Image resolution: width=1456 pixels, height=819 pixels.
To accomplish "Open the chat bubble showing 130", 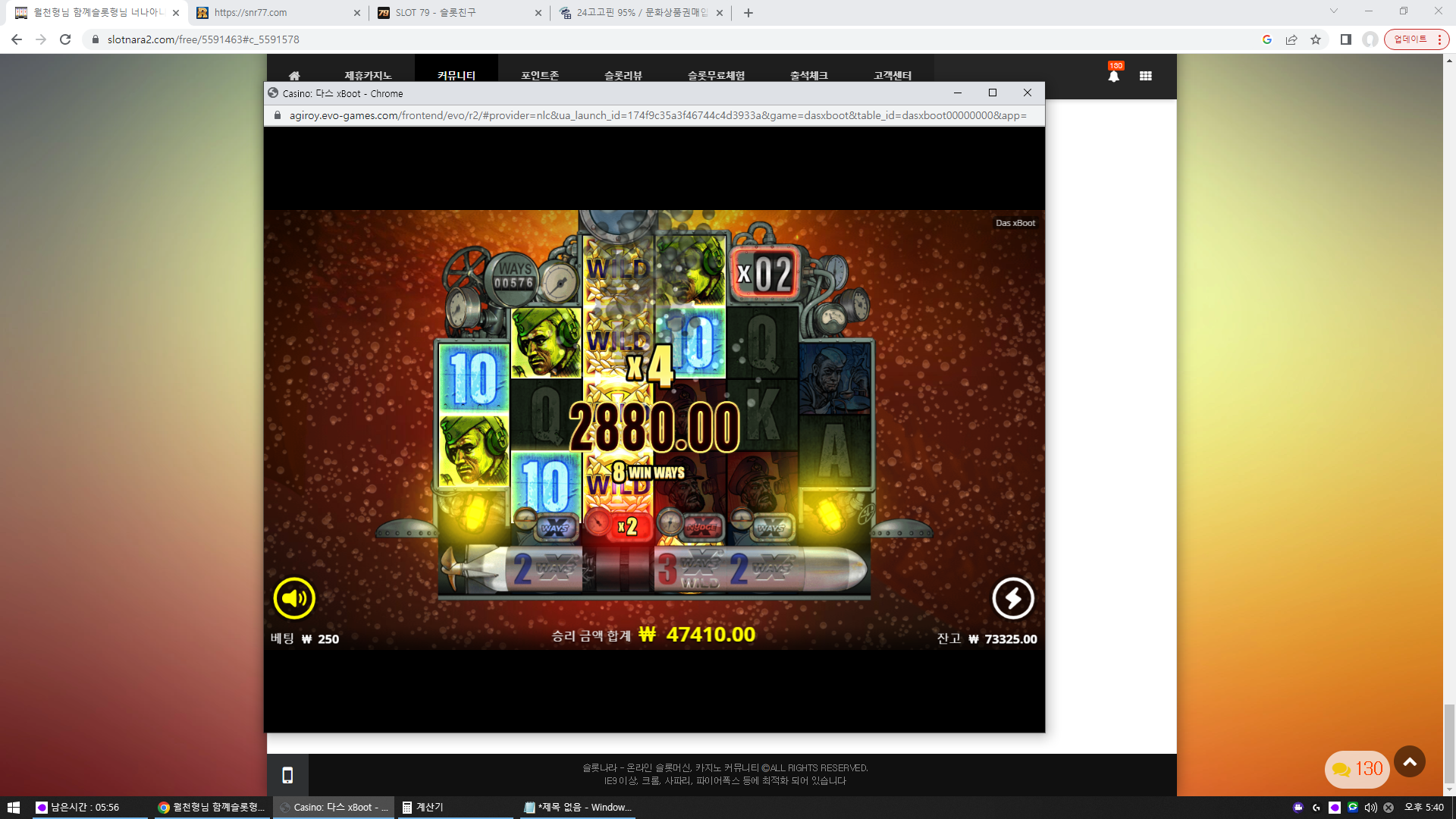I will tap(1357, 769).
